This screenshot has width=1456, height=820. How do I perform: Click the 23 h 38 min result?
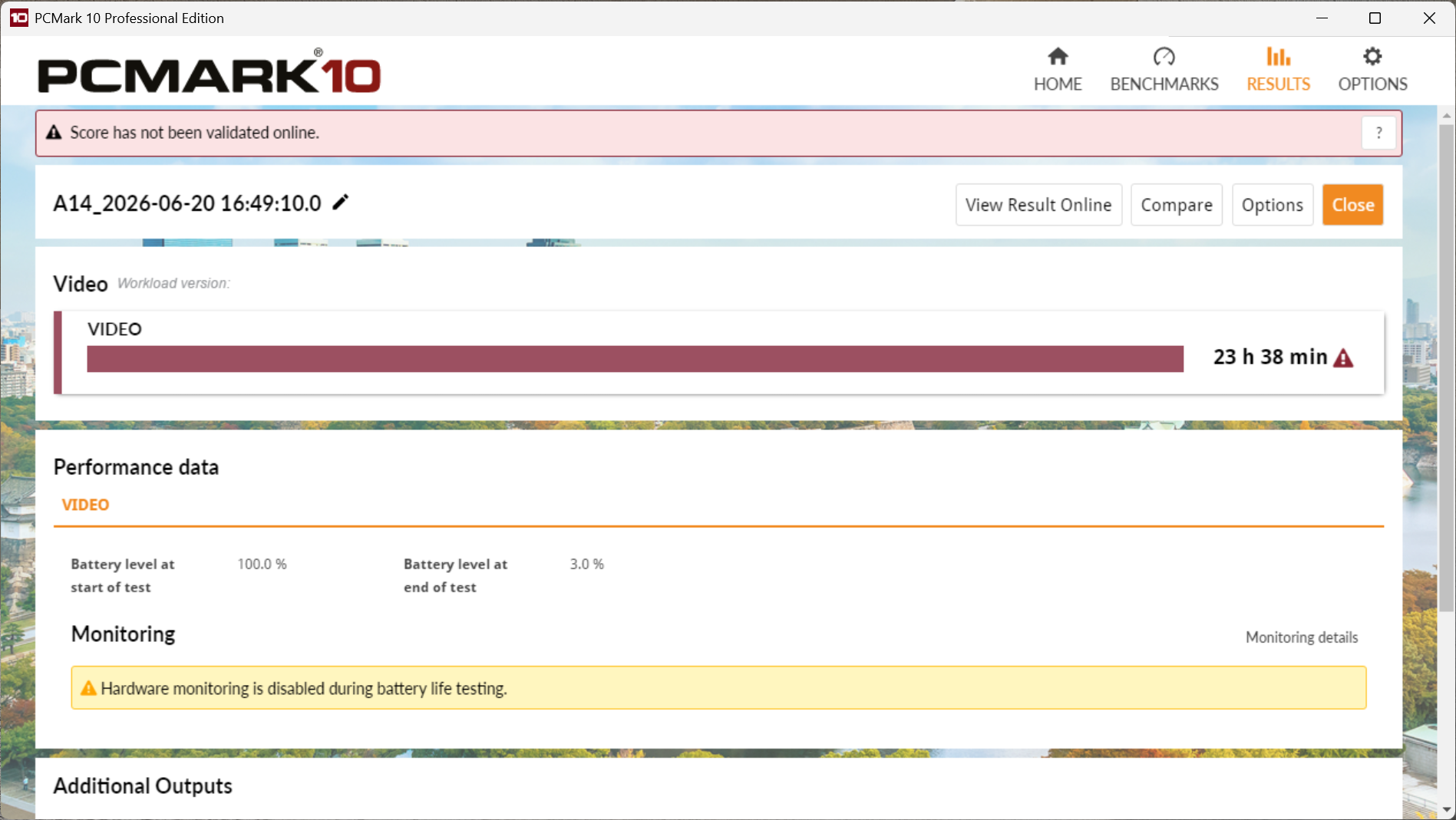tap(1270, 357)
